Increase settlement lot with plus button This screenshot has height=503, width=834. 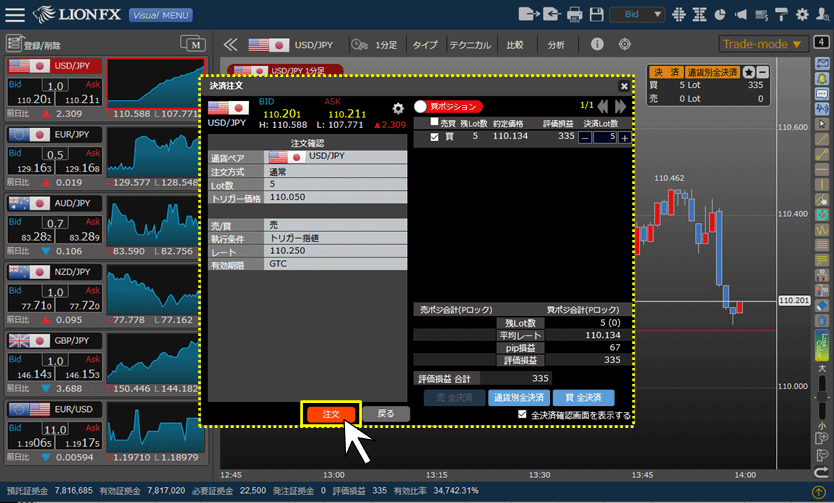click(x=624, y=138)
